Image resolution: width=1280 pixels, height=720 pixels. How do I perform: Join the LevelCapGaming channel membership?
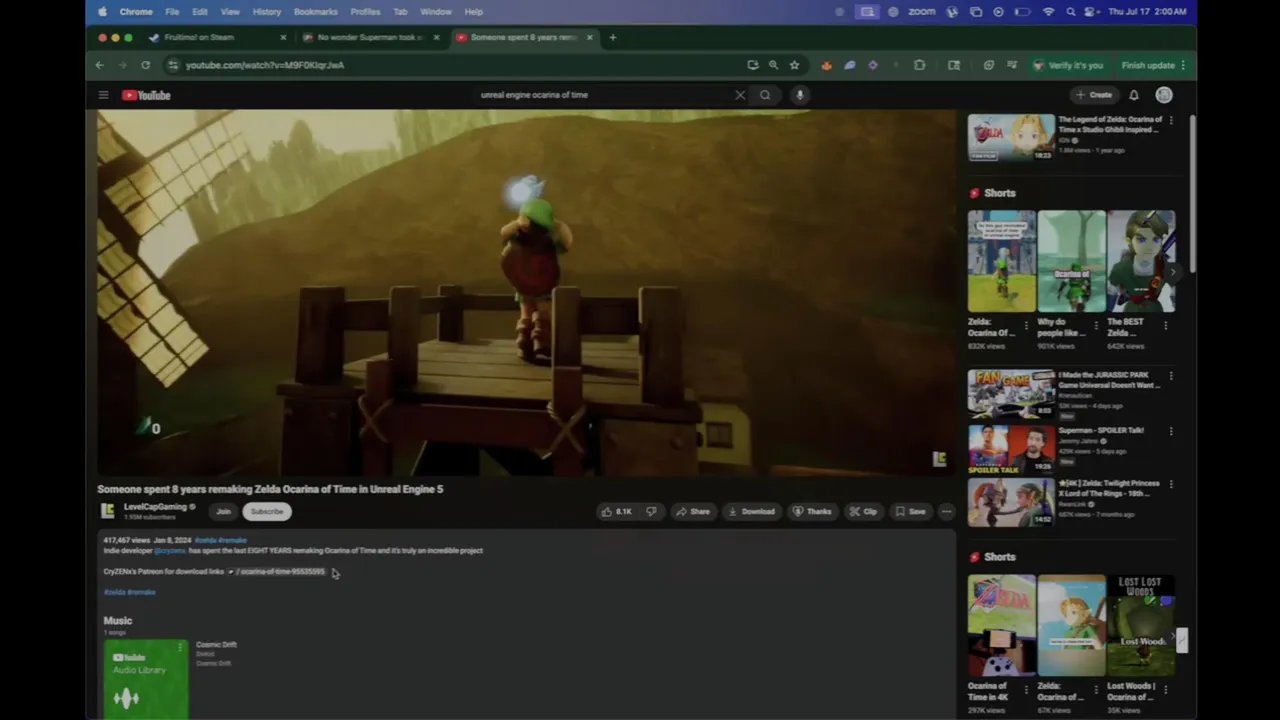point(223,511)
